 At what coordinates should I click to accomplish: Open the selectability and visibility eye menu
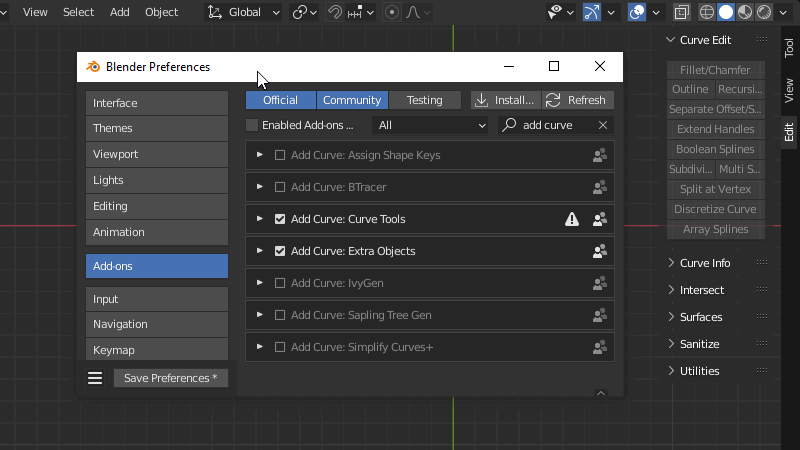[x=560, y=12]
